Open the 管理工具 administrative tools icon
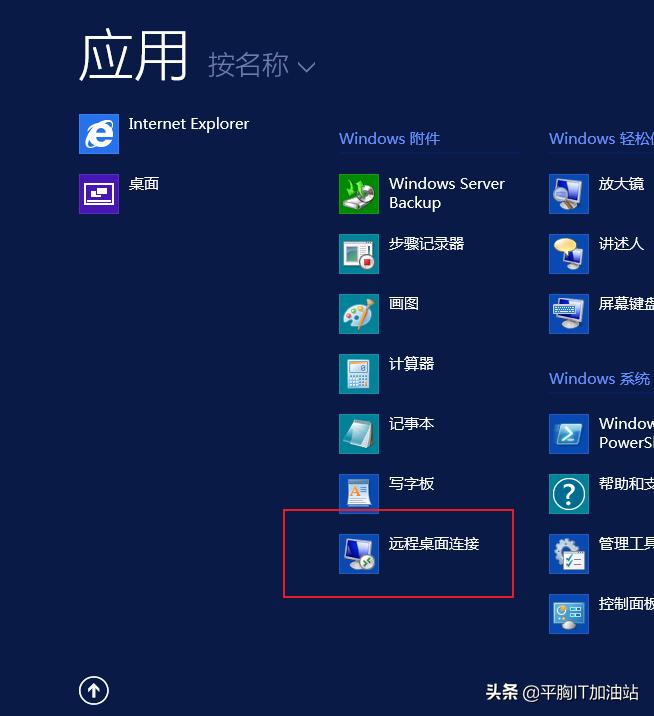 click(569, 553)
